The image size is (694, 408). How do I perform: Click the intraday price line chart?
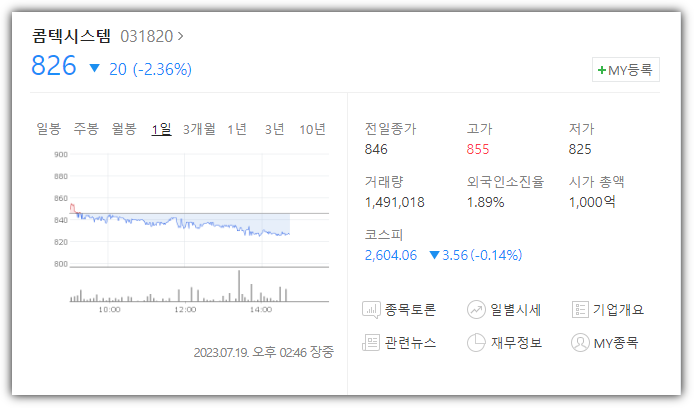199,210
